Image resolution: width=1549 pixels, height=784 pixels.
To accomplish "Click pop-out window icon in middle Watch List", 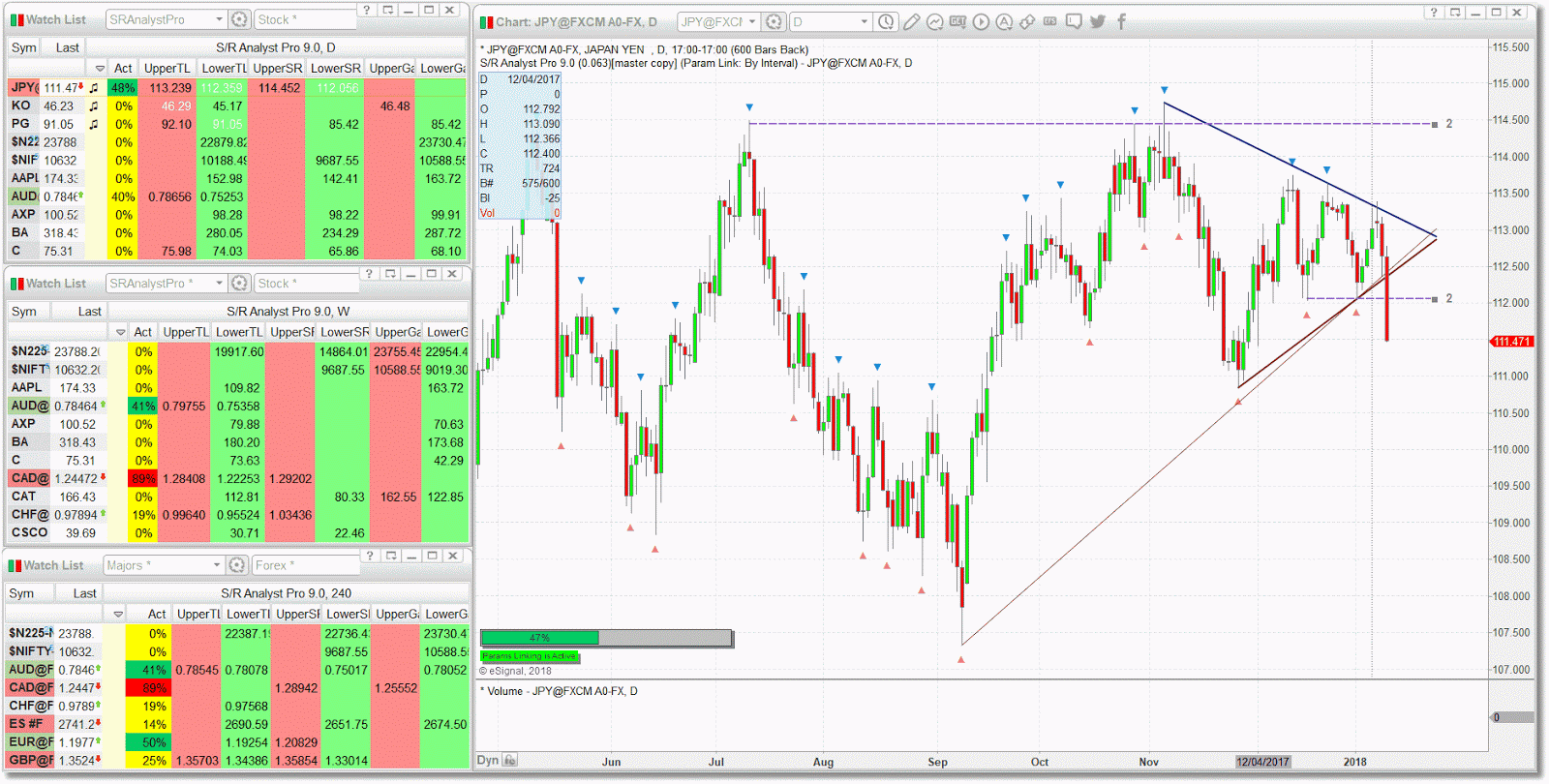I will click(390, 274).
